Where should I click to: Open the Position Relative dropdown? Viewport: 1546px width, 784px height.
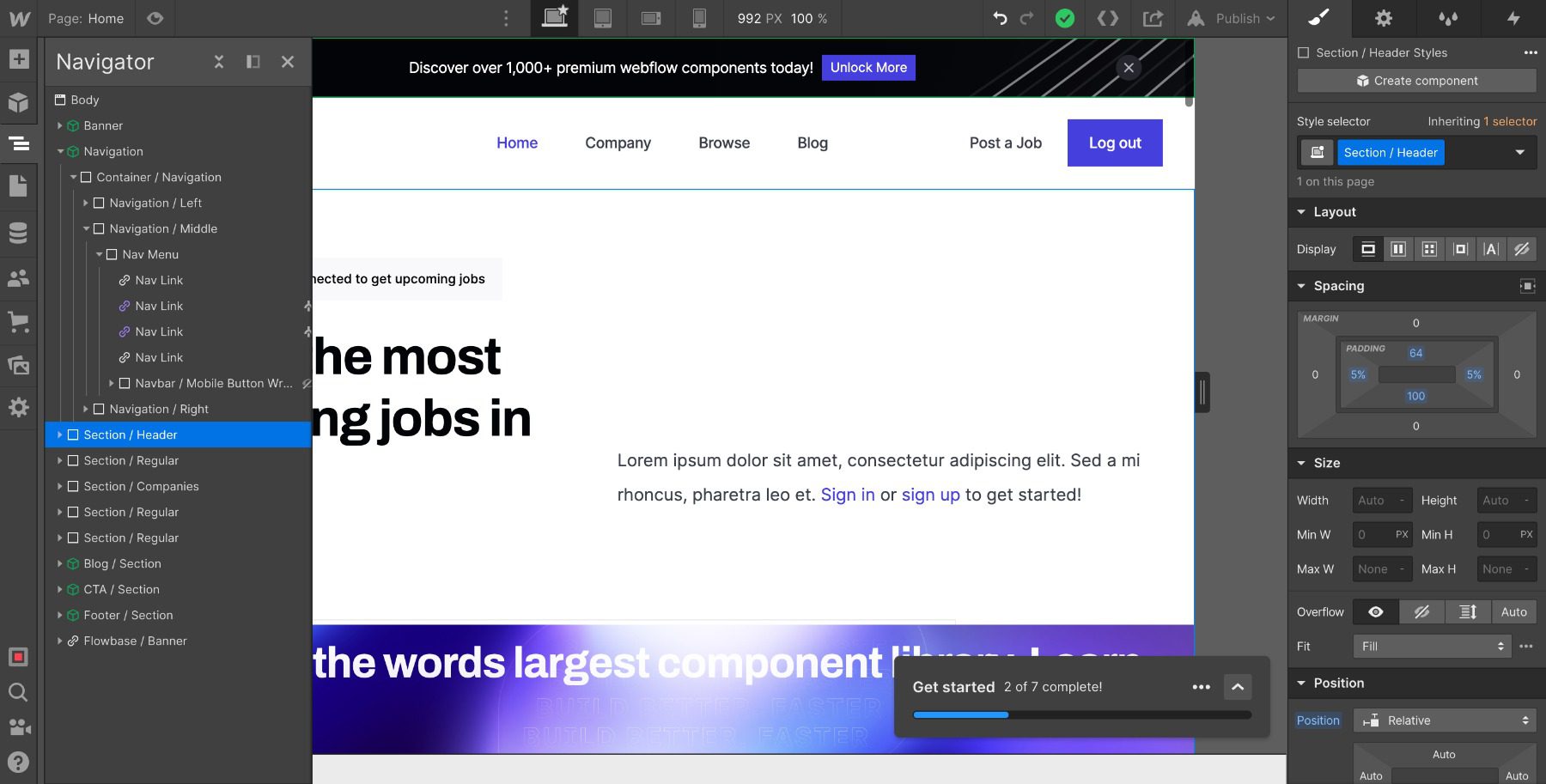1444,720
